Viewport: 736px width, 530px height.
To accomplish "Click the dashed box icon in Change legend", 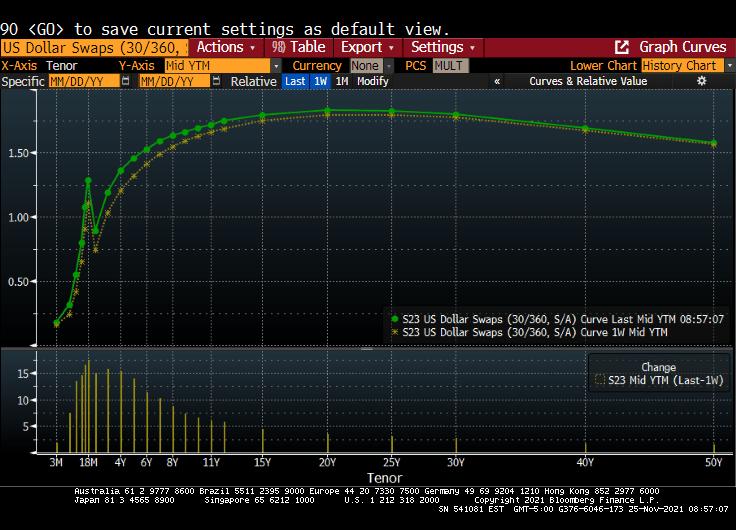I will pyautogui.click(x=600, y=380).
